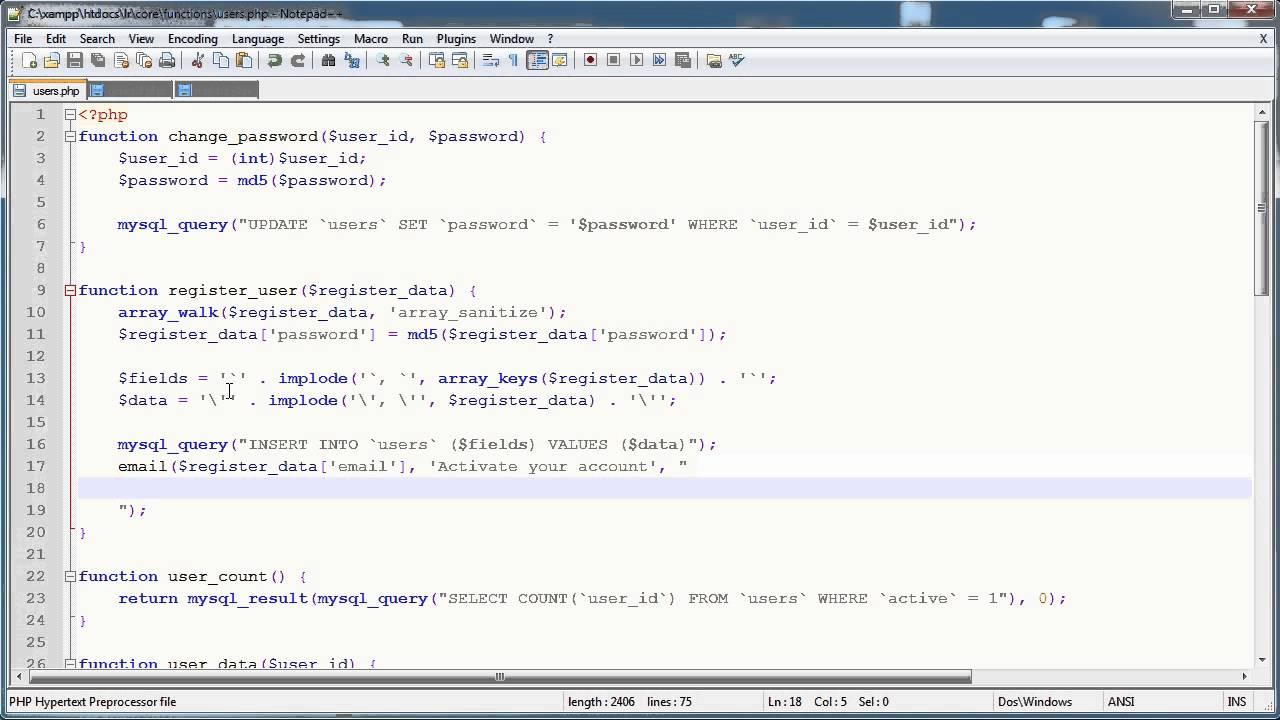Open the Edit menu
This screenshot has height=720, width=1280.
click(56, 38)
